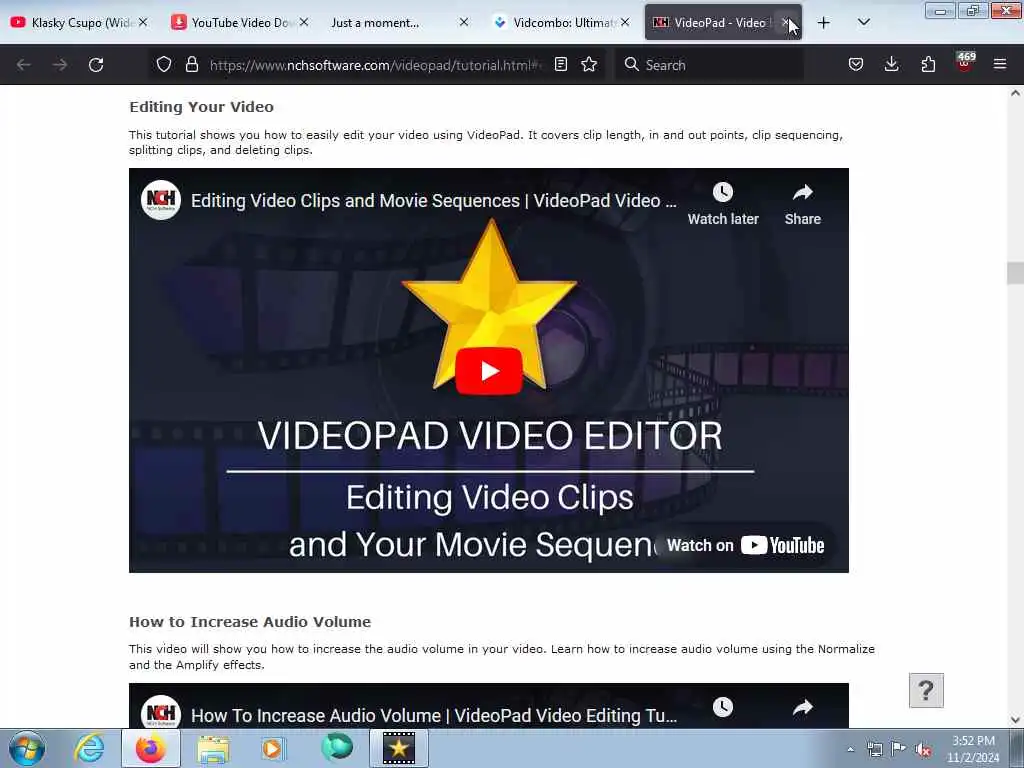Open Editing Video Clips and Movie Sequences title link
Image resolution: width=1024 pixels, height=768 pixels.
[x=434, y=200]
